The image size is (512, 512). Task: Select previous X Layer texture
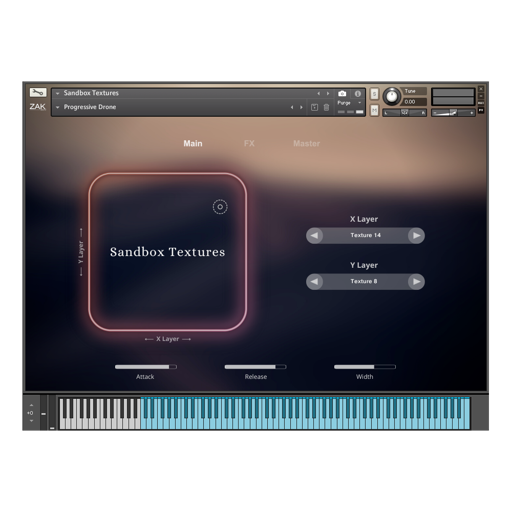click(314, 236)
